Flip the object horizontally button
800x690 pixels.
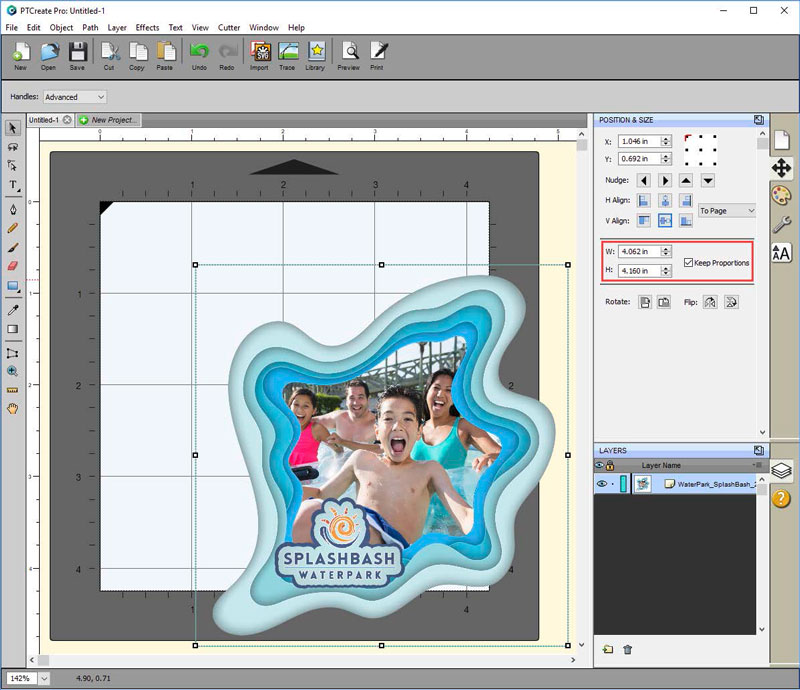710,302
